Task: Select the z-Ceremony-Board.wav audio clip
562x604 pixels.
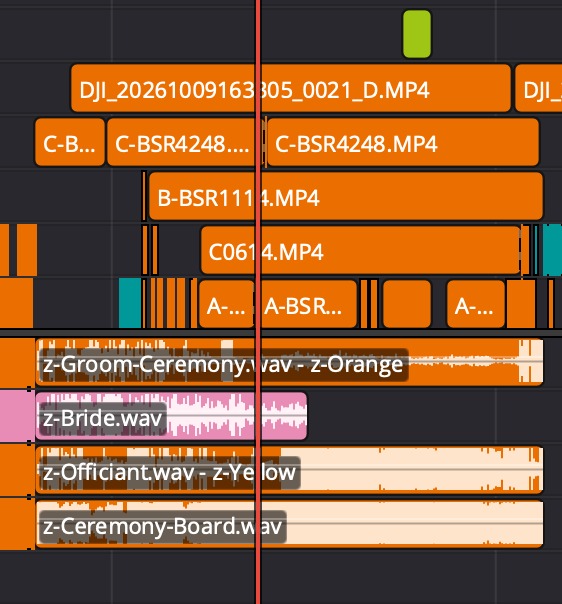Action: [289, 524]
